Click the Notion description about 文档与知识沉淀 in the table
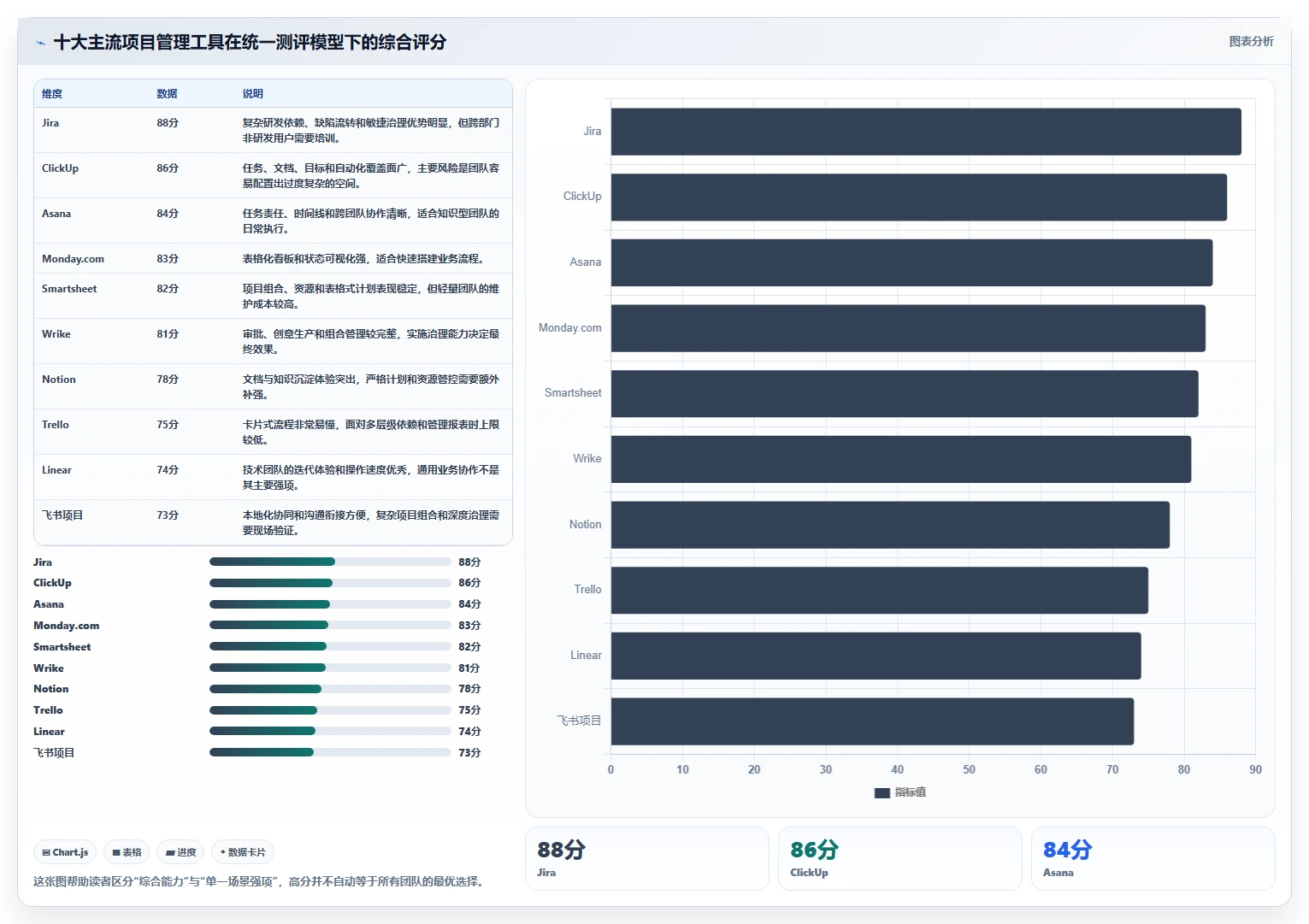This screenshot has height=924, width=1309. [x=371, y=386]
